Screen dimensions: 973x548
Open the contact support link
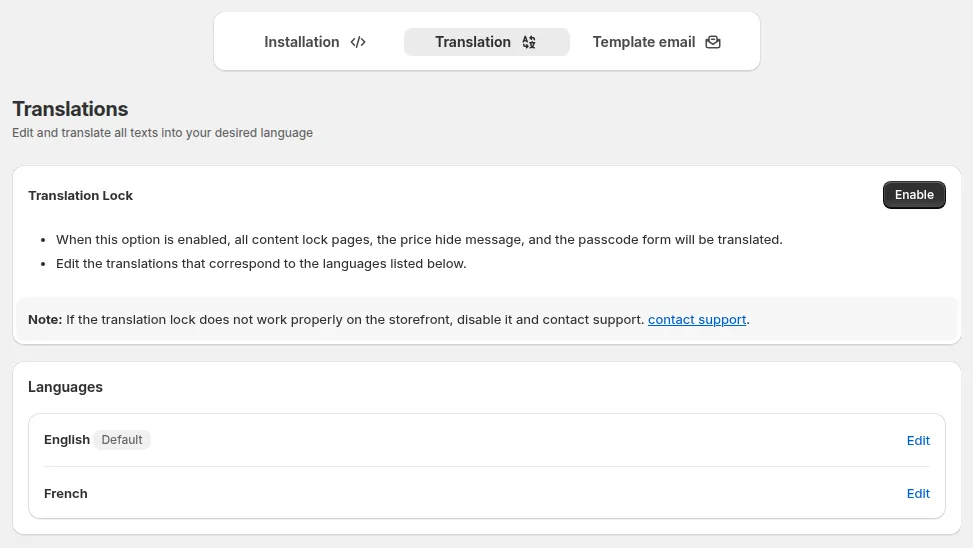tap(697, 320)
